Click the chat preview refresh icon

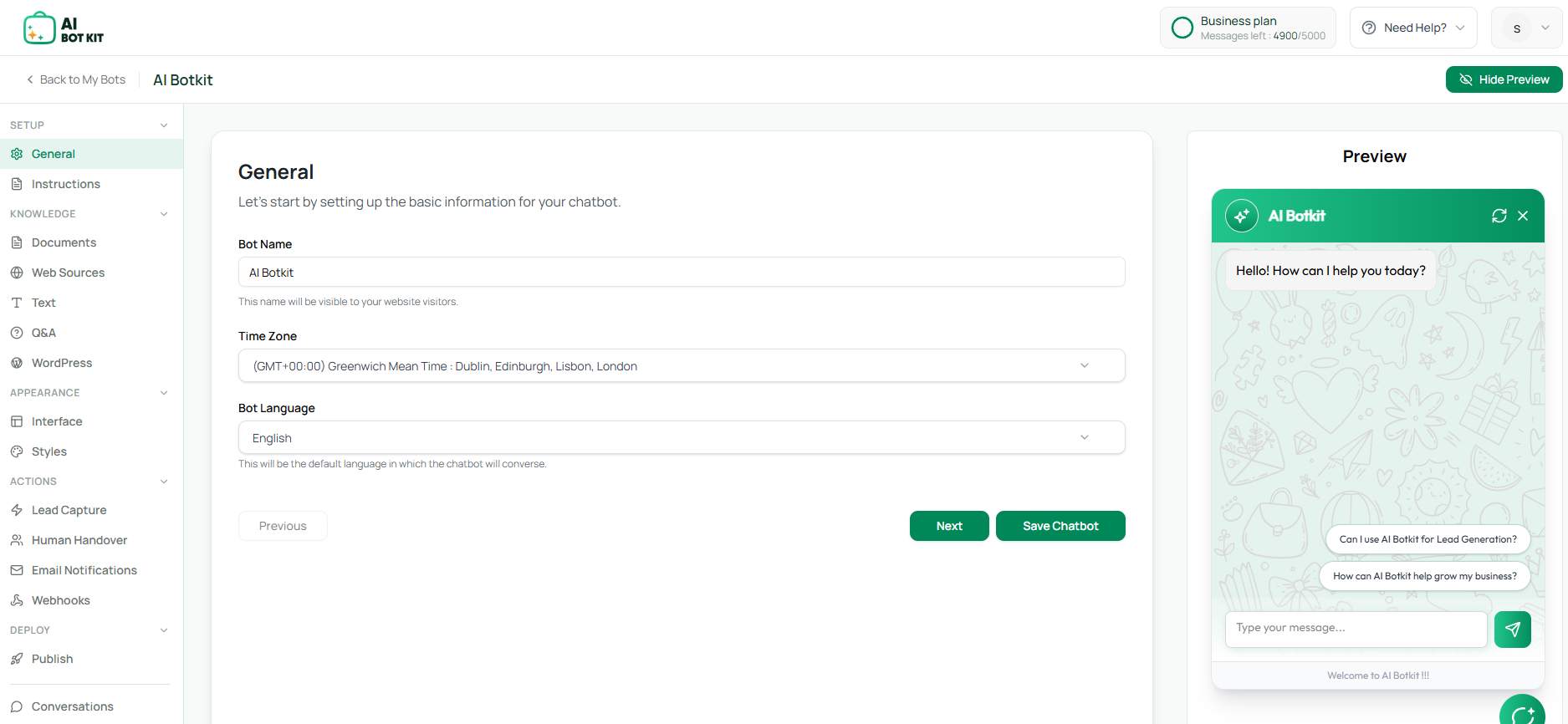click(1499, 216)
